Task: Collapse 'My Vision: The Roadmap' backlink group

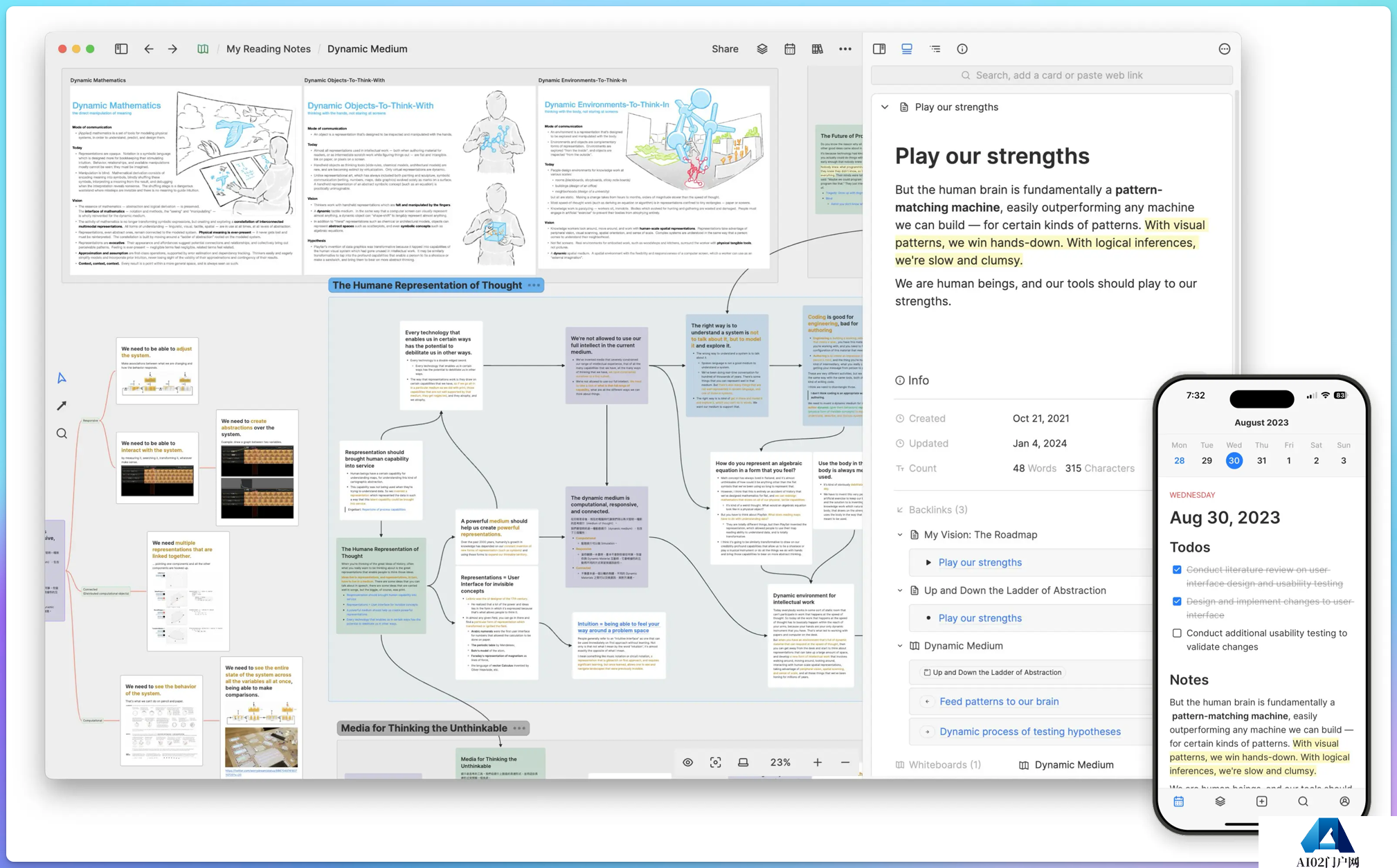Action: click(900, 535)
